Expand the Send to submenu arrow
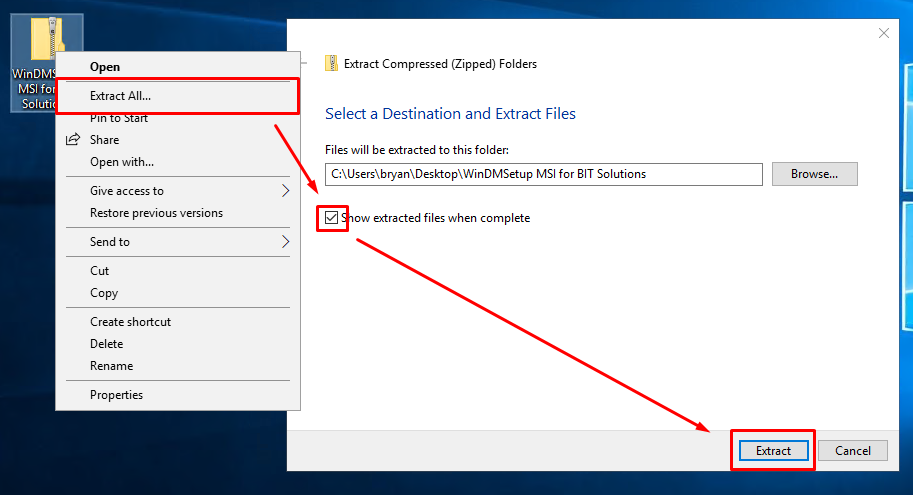The height and width of the screenshot is (495, 913). click(285, 242)
